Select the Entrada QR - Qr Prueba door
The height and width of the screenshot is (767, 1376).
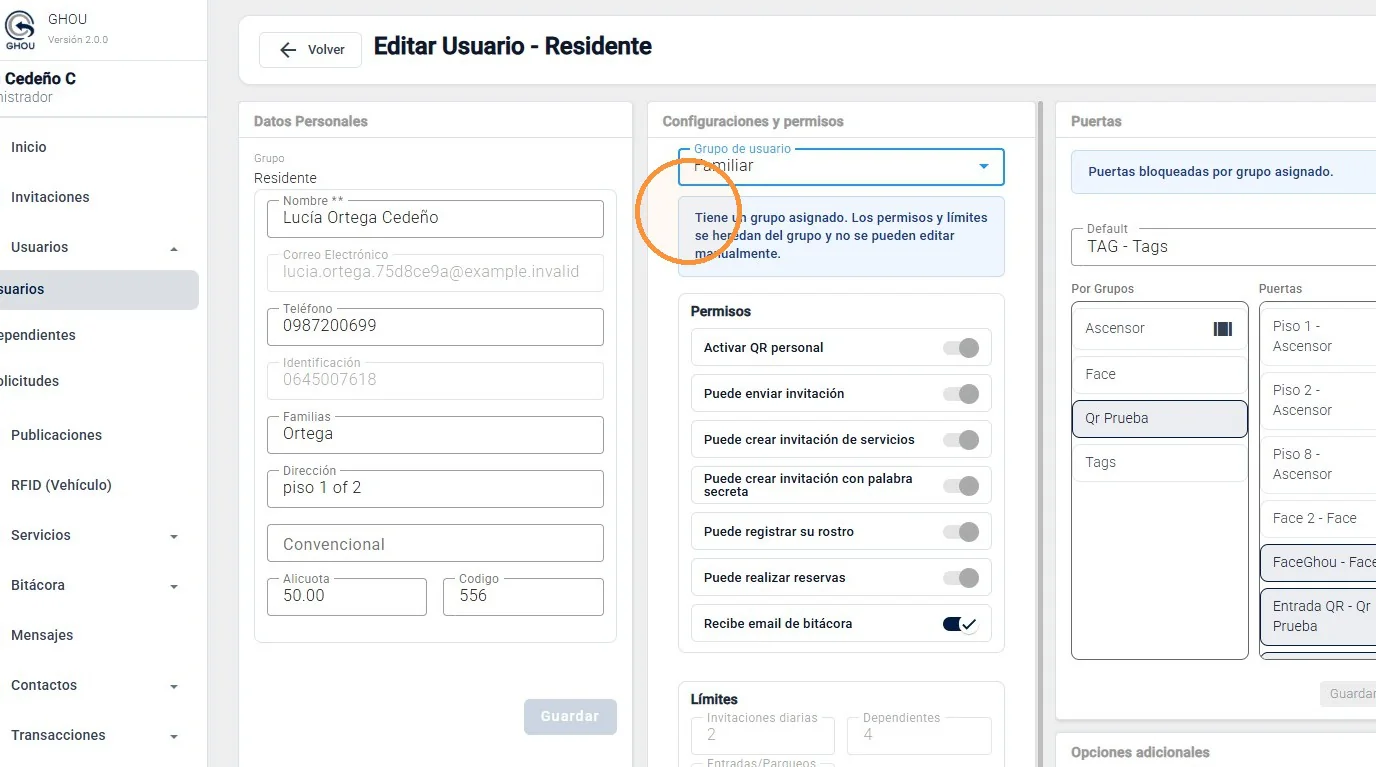pos(1318,616)
